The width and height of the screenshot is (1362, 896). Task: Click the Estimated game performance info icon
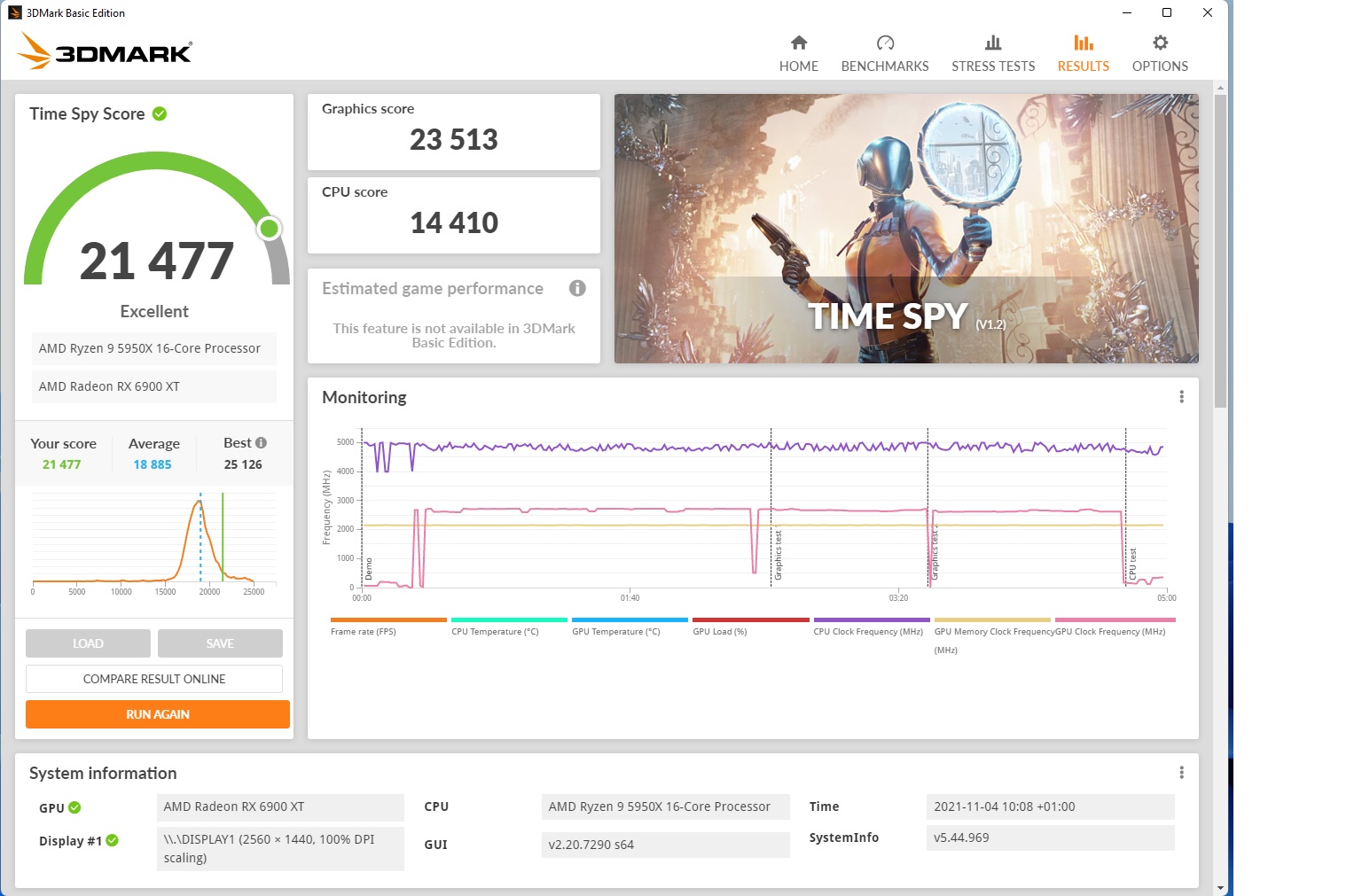point(577,288)
